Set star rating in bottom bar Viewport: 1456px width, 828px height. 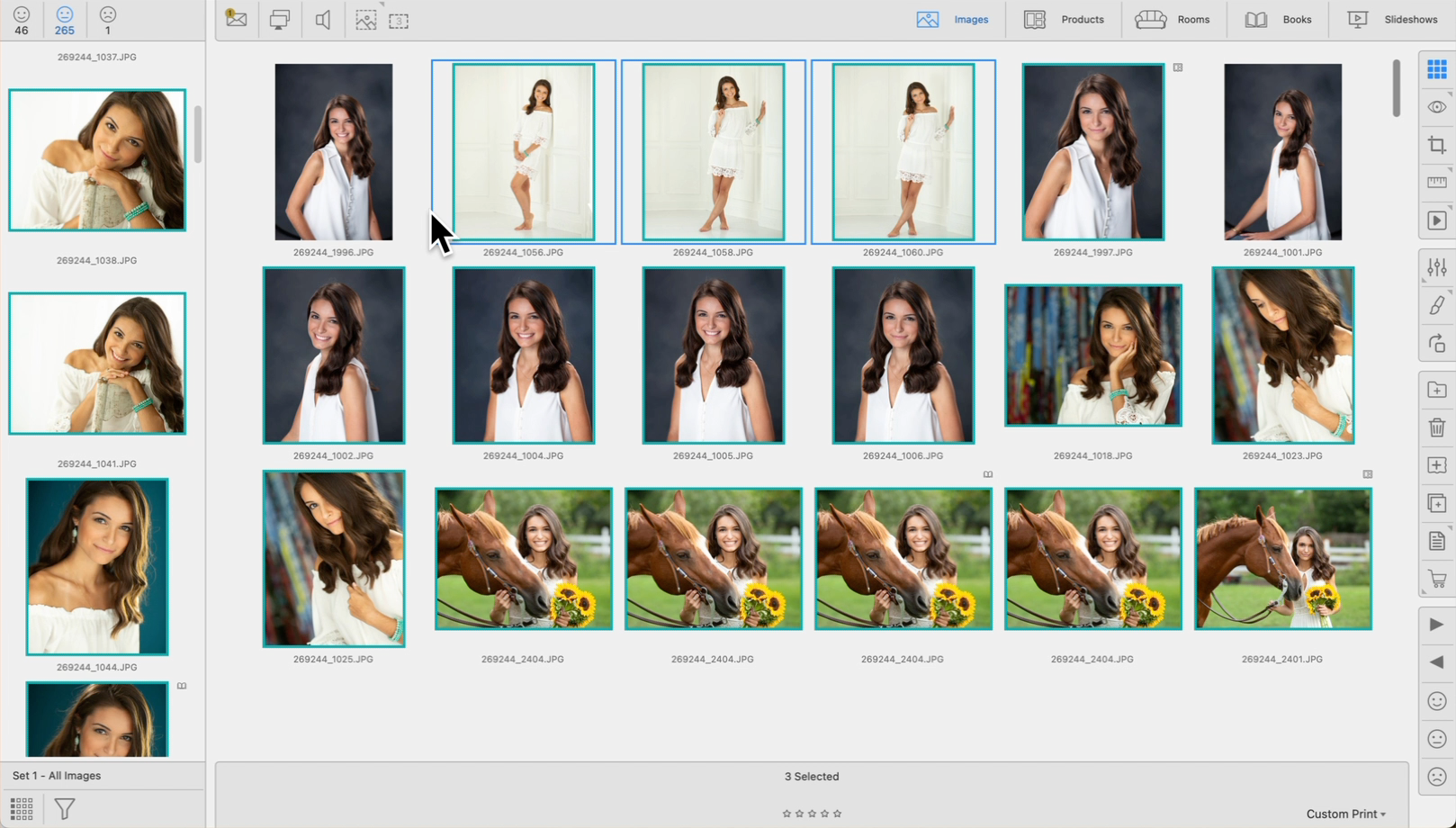[x=812, y=814]
